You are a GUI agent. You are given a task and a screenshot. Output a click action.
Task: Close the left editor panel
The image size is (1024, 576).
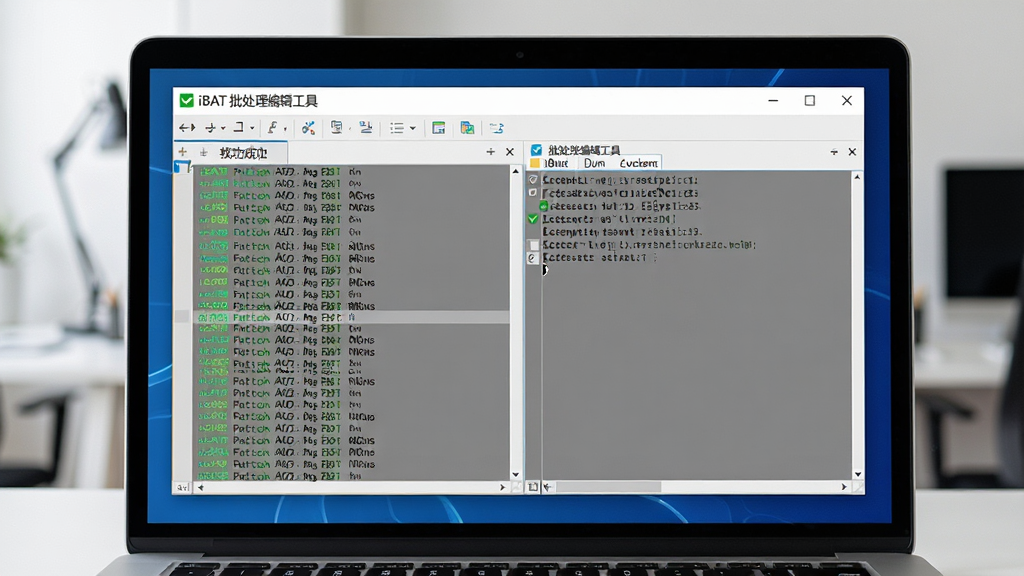coord(510,152)
